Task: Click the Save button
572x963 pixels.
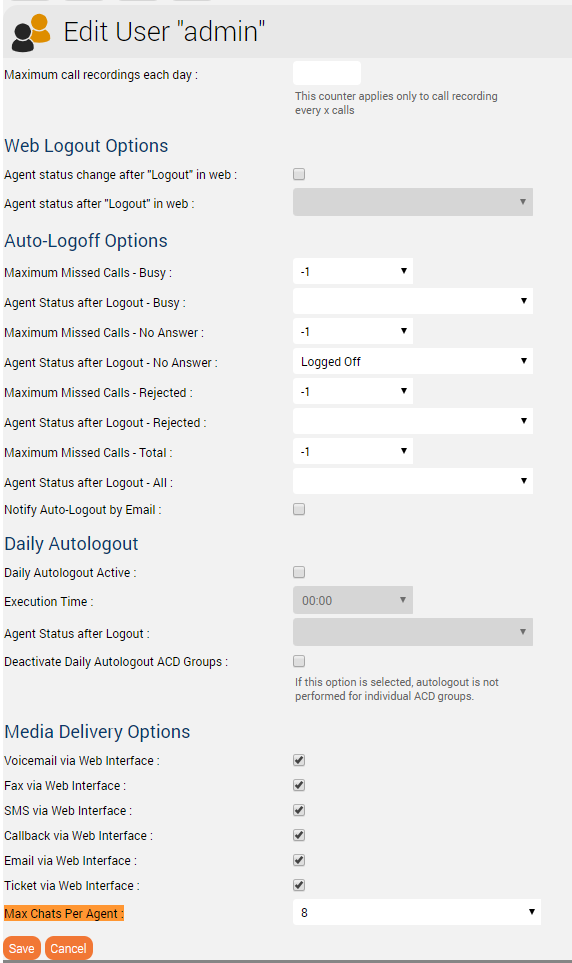Action: [x=22, y=948]
